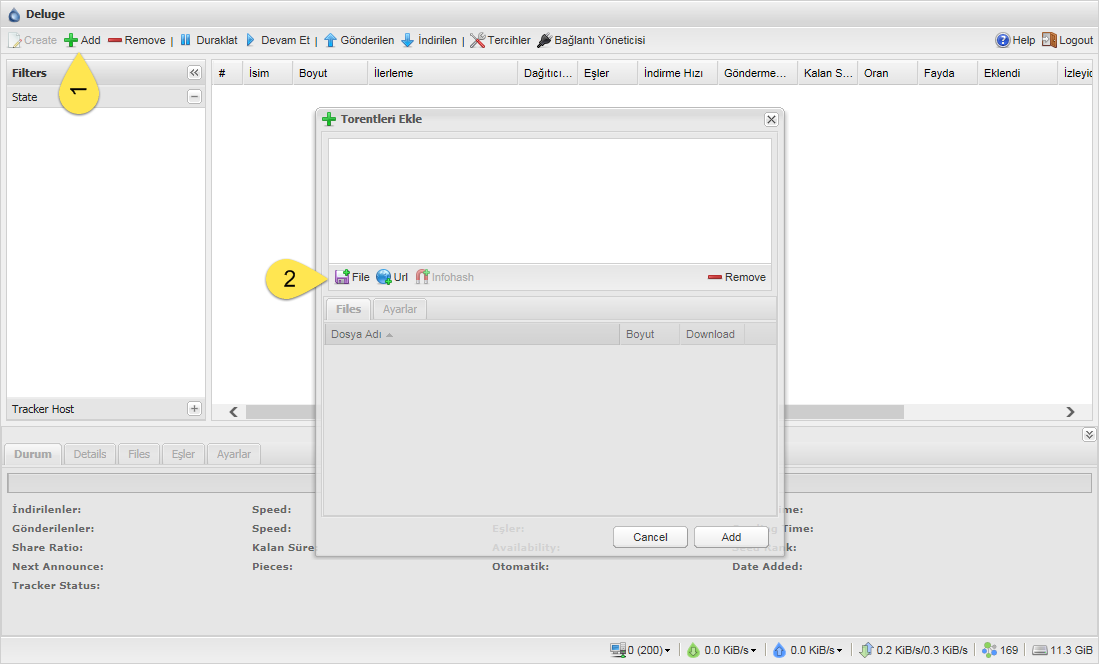Image resolution: width=1099 pixels, height=664 pixels.
Task: Switch to the Files tab in the dialog
Action: tap(348, 309)
